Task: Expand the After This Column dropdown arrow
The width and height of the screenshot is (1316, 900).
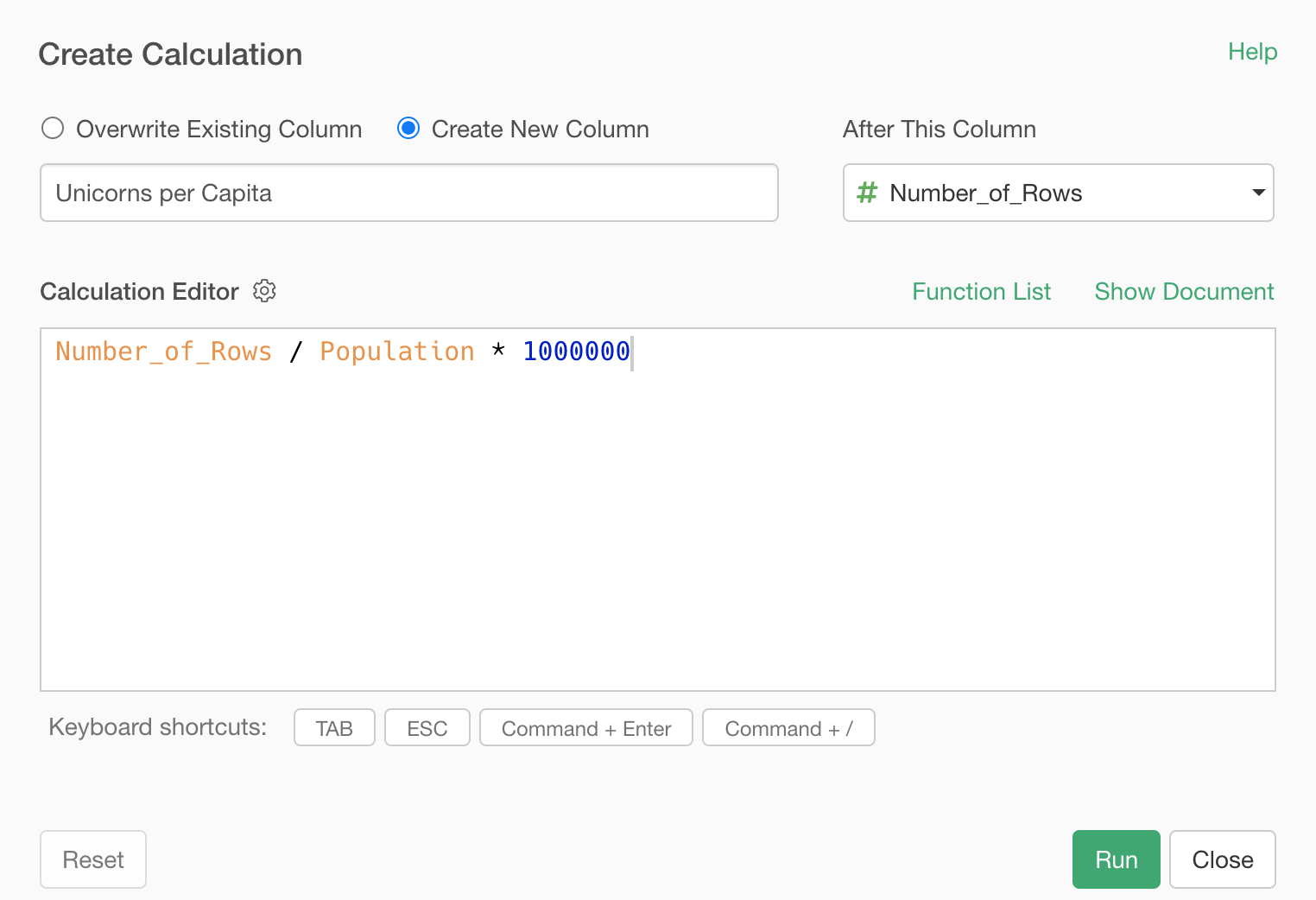Action: pyautogui.click(x=1258, y=193)
